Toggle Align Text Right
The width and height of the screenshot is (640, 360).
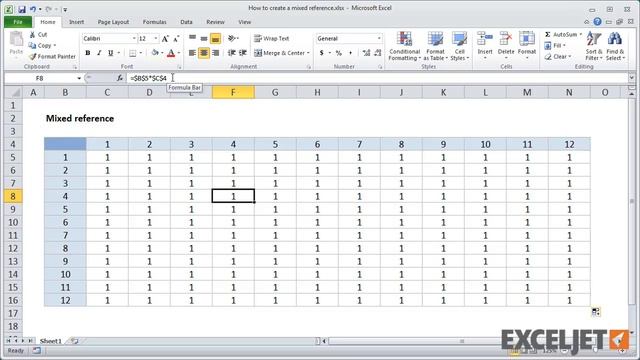(x=216, y=53)
